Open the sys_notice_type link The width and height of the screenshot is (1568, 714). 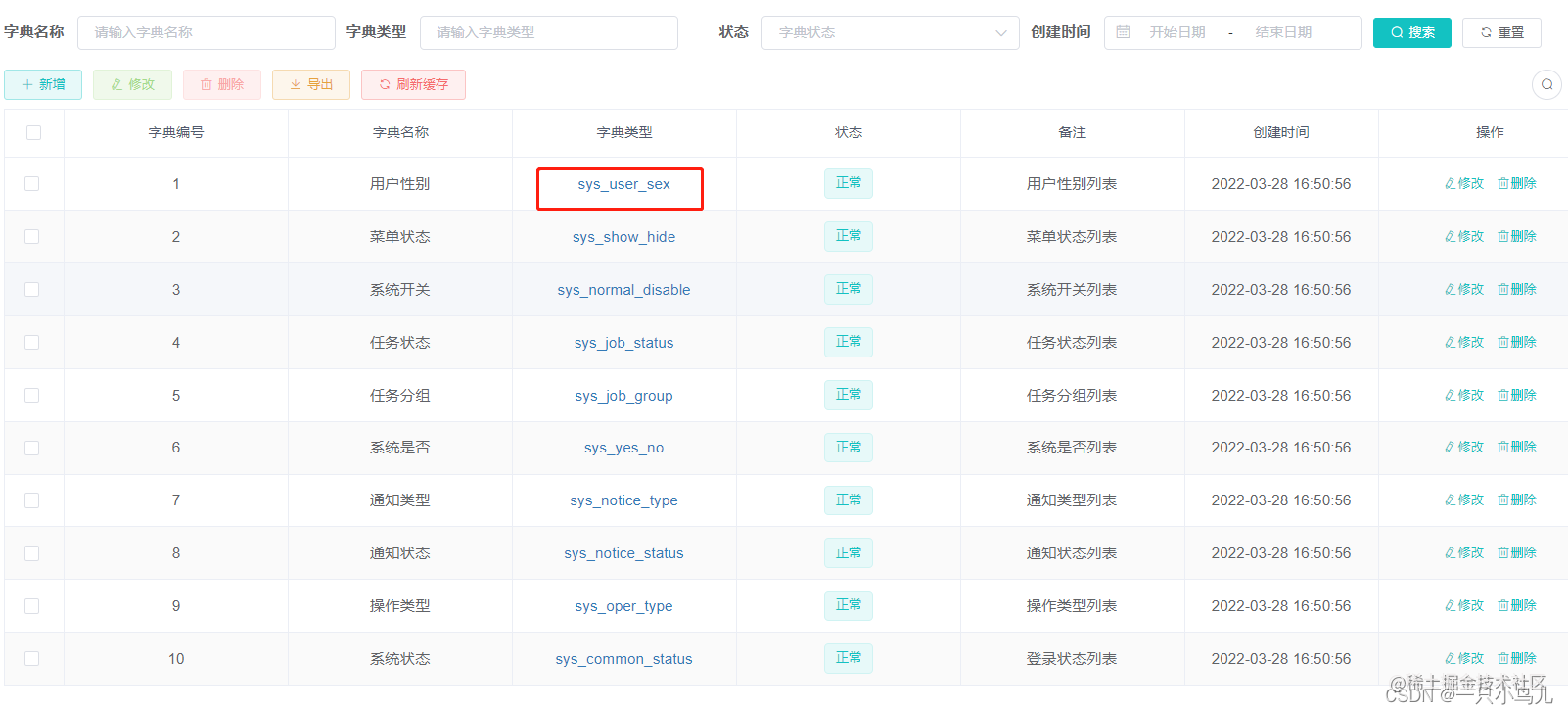(x=623, y=500)
